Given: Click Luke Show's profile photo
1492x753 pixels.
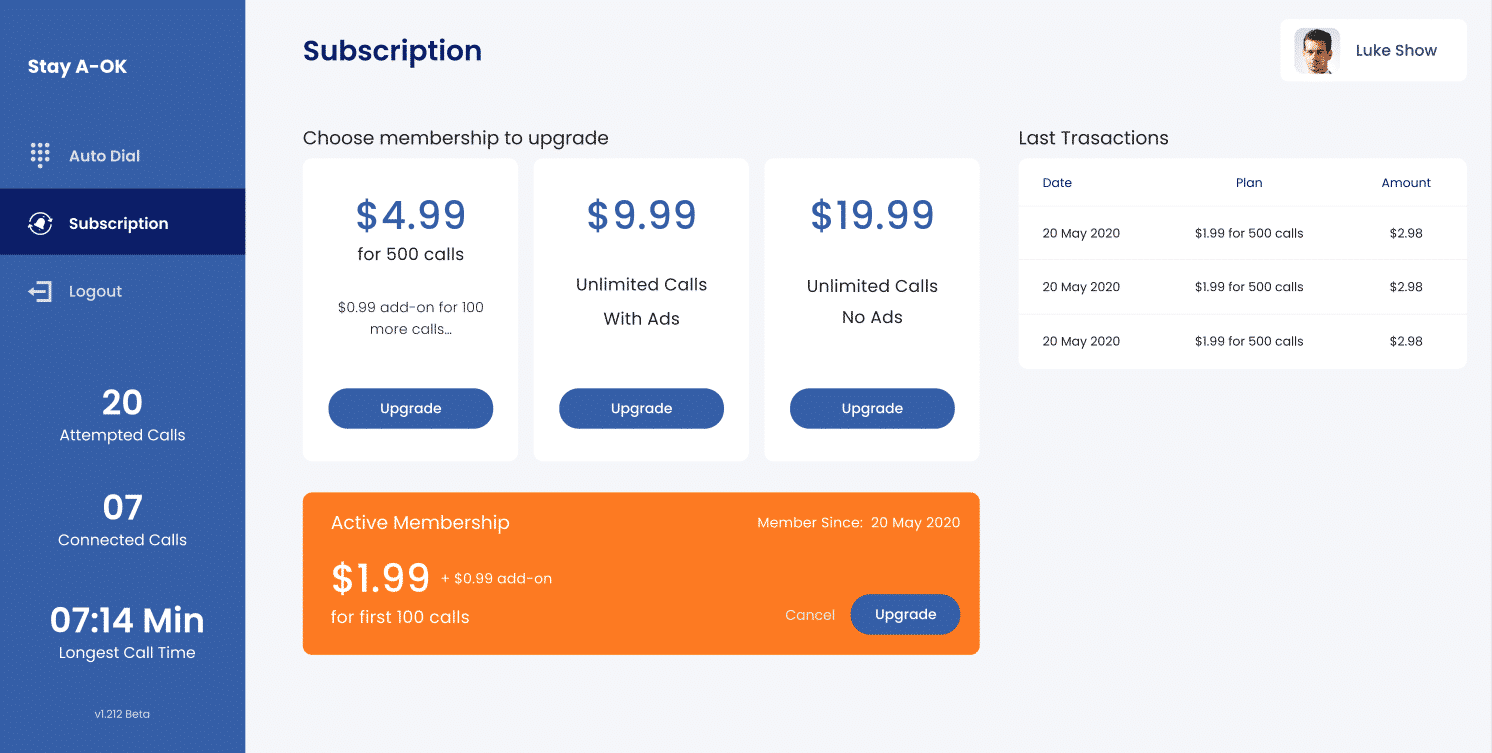Looking at the screenshot, I should (1317, 50).
